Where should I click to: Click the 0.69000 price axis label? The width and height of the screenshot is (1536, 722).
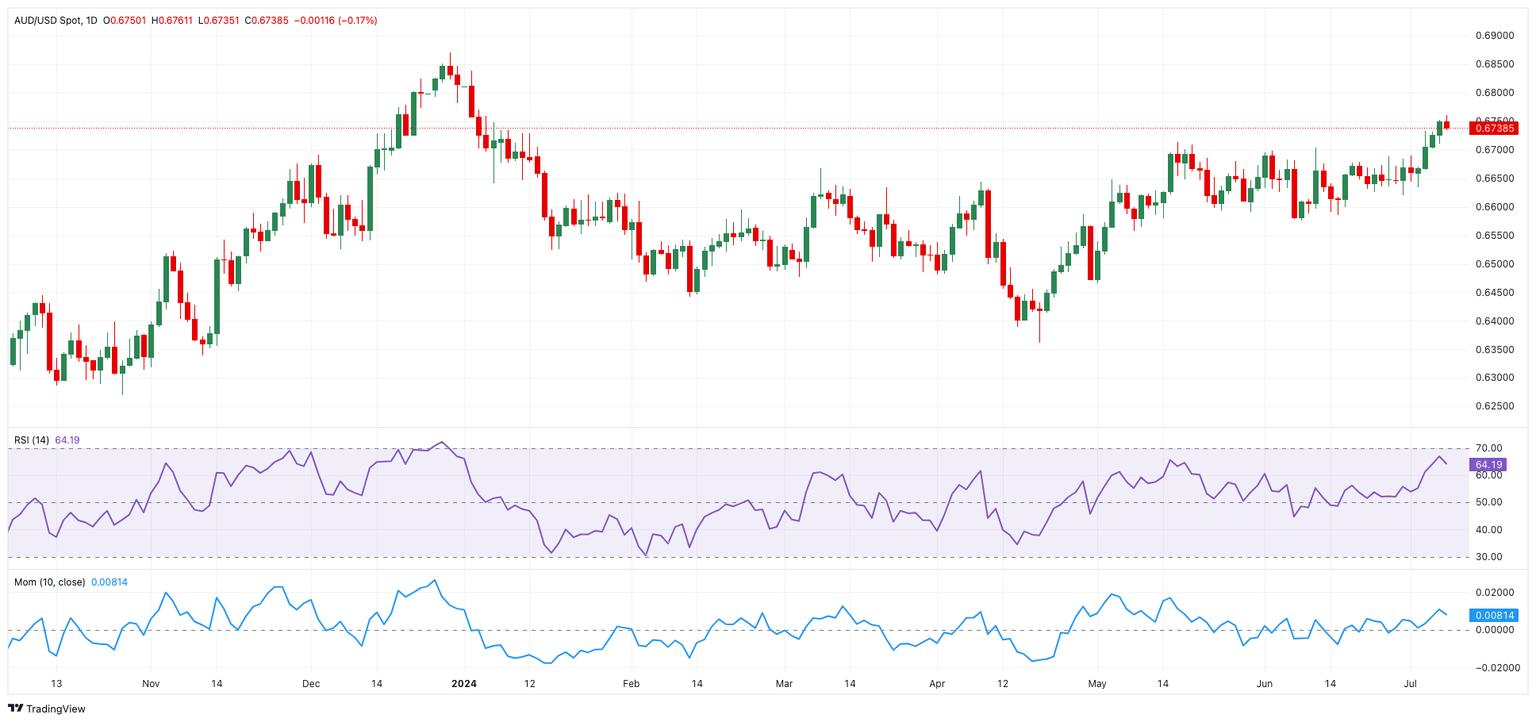[1494, 36]
